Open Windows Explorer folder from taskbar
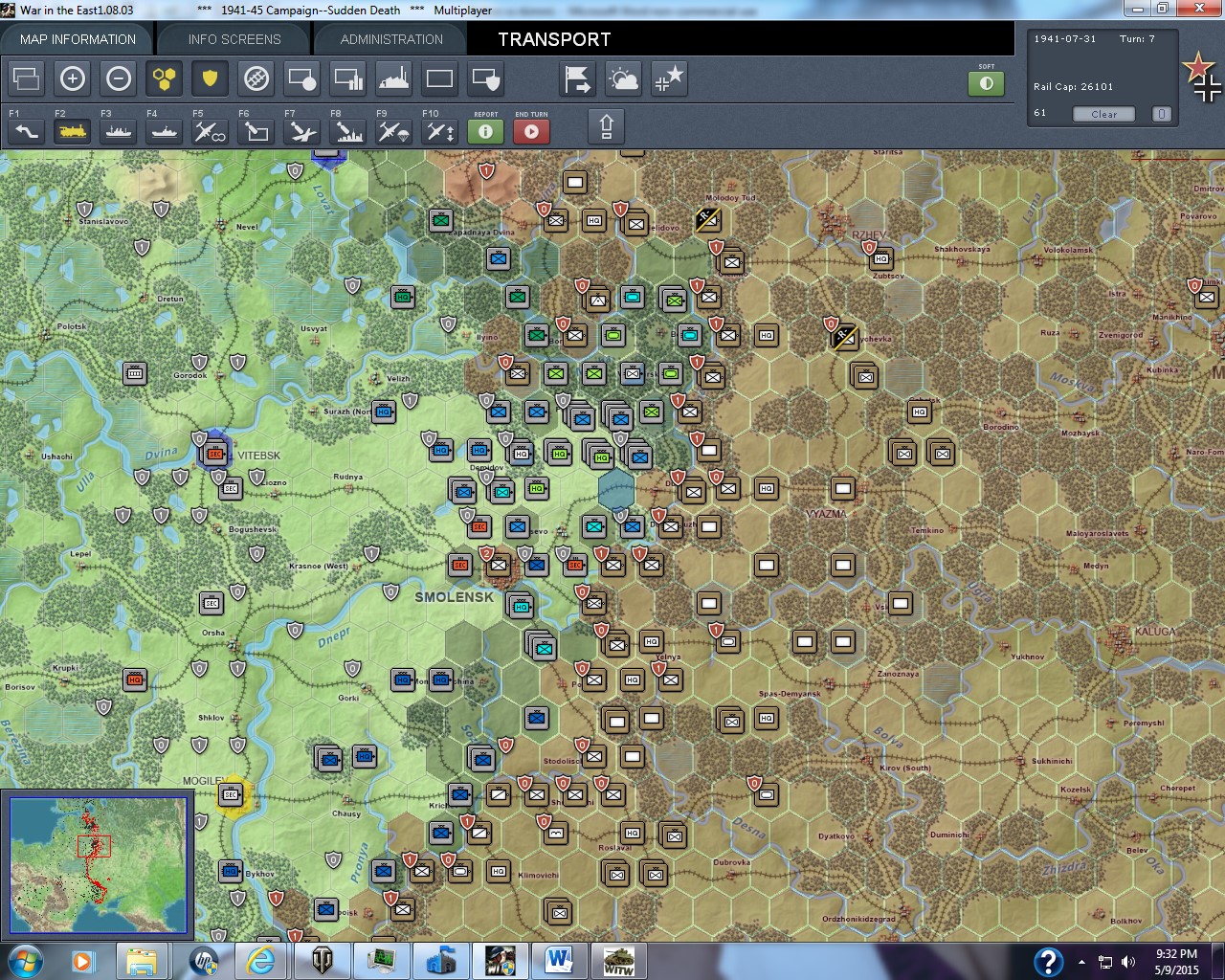 coord(142,961)
